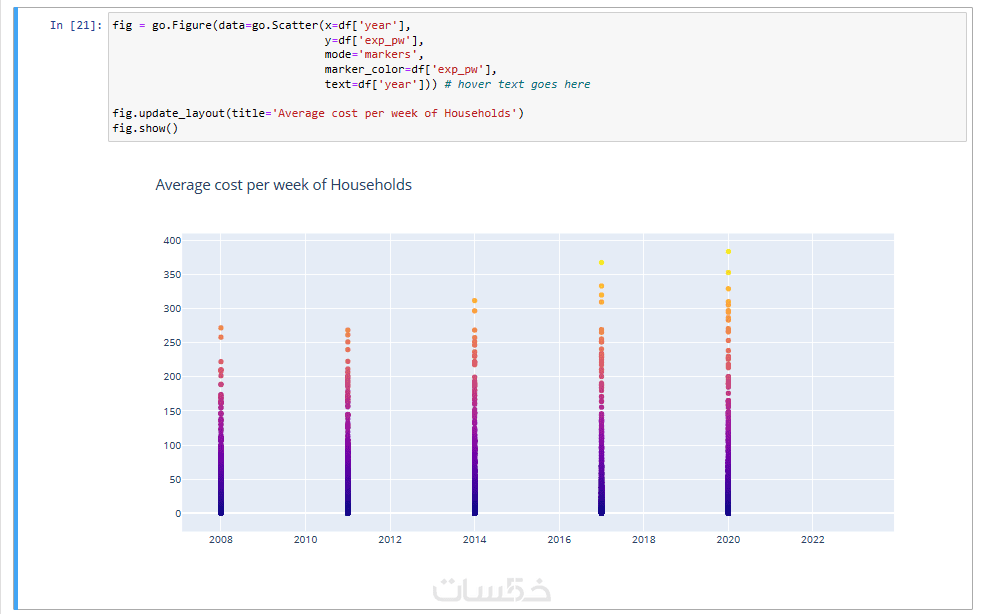Image resolution: width=984 pixels, height=614 pixels.
Task: Click the mode='markers' line in code
Action: 373,55
